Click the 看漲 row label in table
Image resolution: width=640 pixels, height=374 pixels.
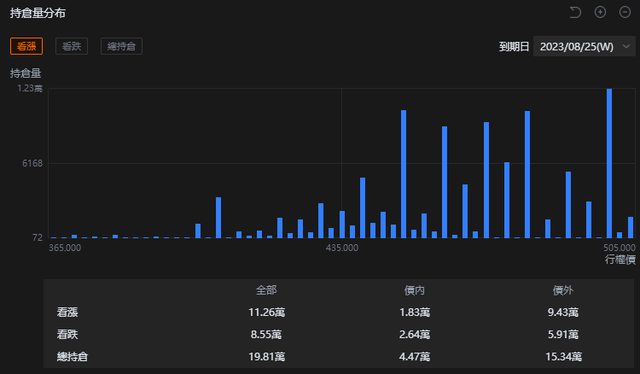(67, 312)
